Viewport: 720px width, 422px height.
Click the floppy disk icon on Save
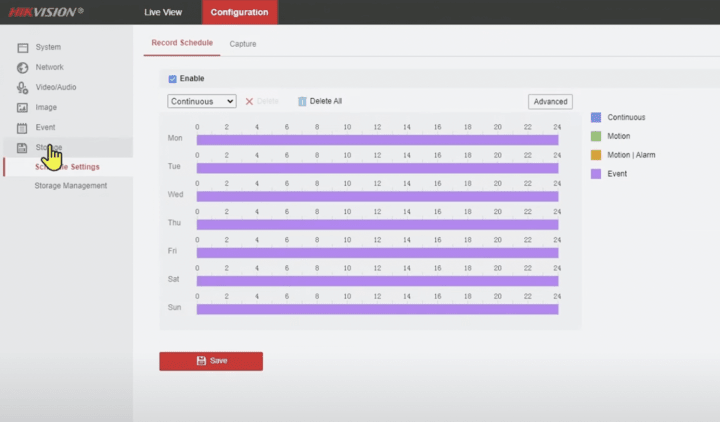pyautogui.click(x=201, y=361)
